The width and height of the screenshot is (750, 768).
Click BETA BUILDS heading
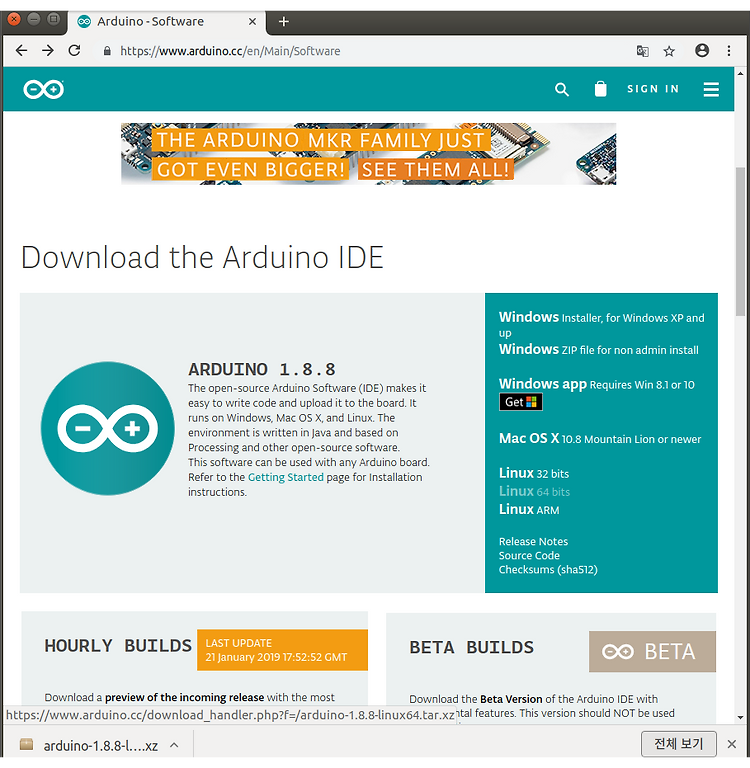471,647
